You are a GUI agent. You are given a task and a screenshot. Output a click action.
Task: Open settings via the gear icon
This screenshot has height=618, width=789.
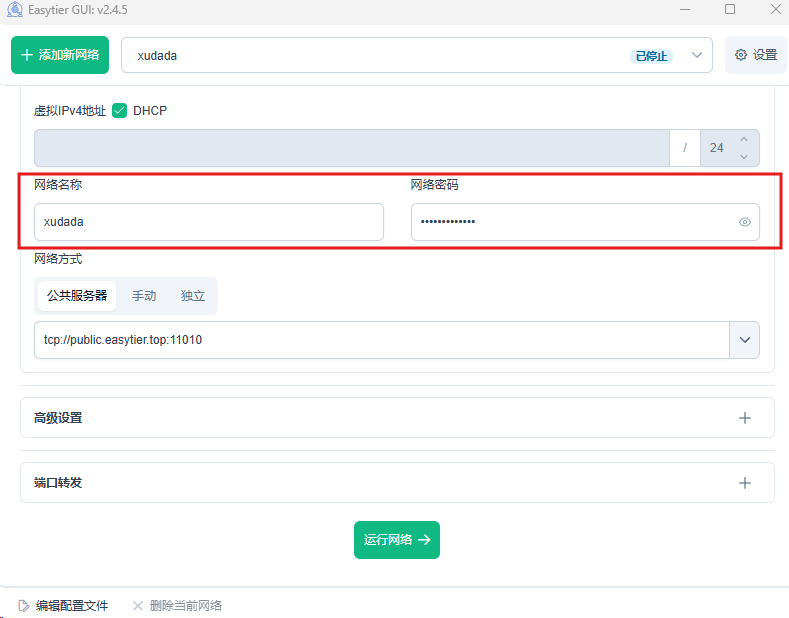(x=741, y=55)
